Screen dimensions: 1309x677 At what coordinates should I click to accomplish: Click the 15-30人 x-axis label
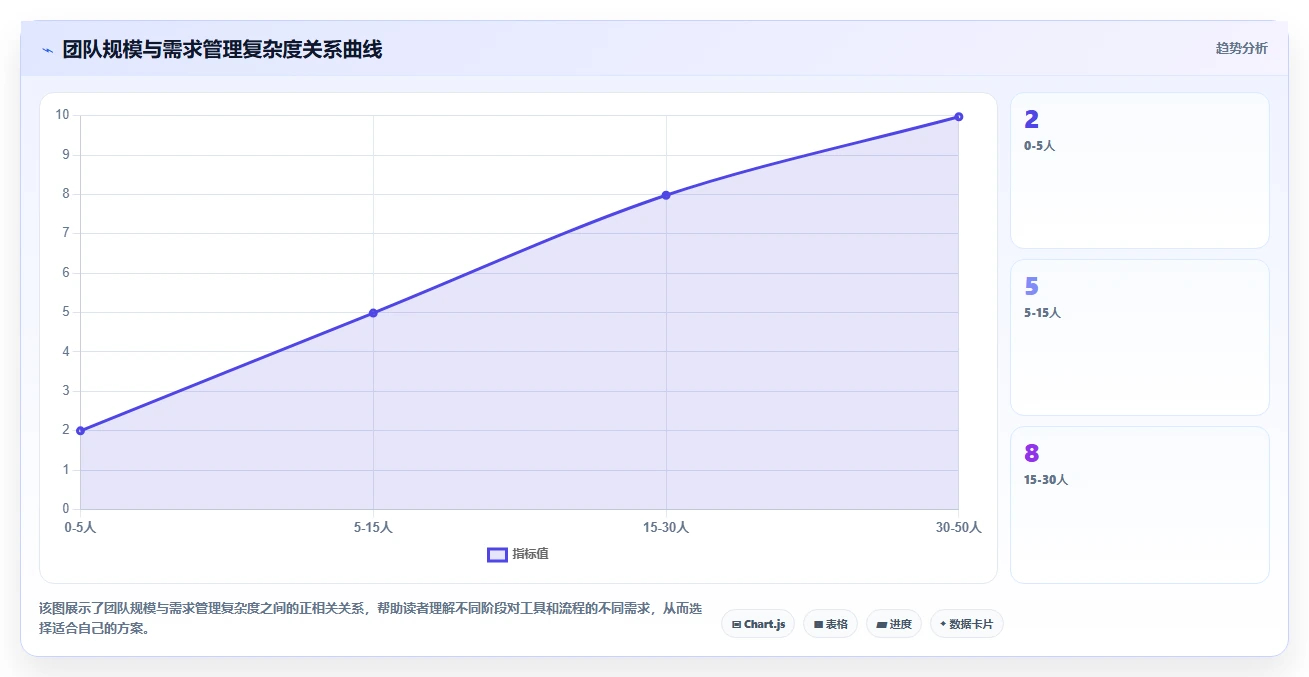click(666, 527)
